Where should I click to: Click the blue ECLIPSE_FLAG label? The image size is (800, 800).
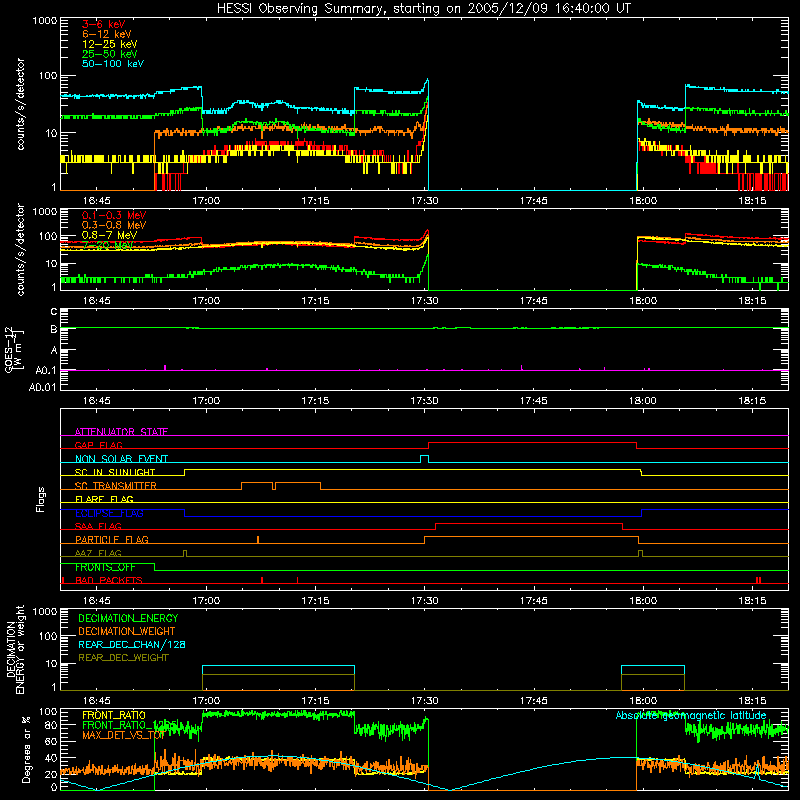[x=109, y=513]
